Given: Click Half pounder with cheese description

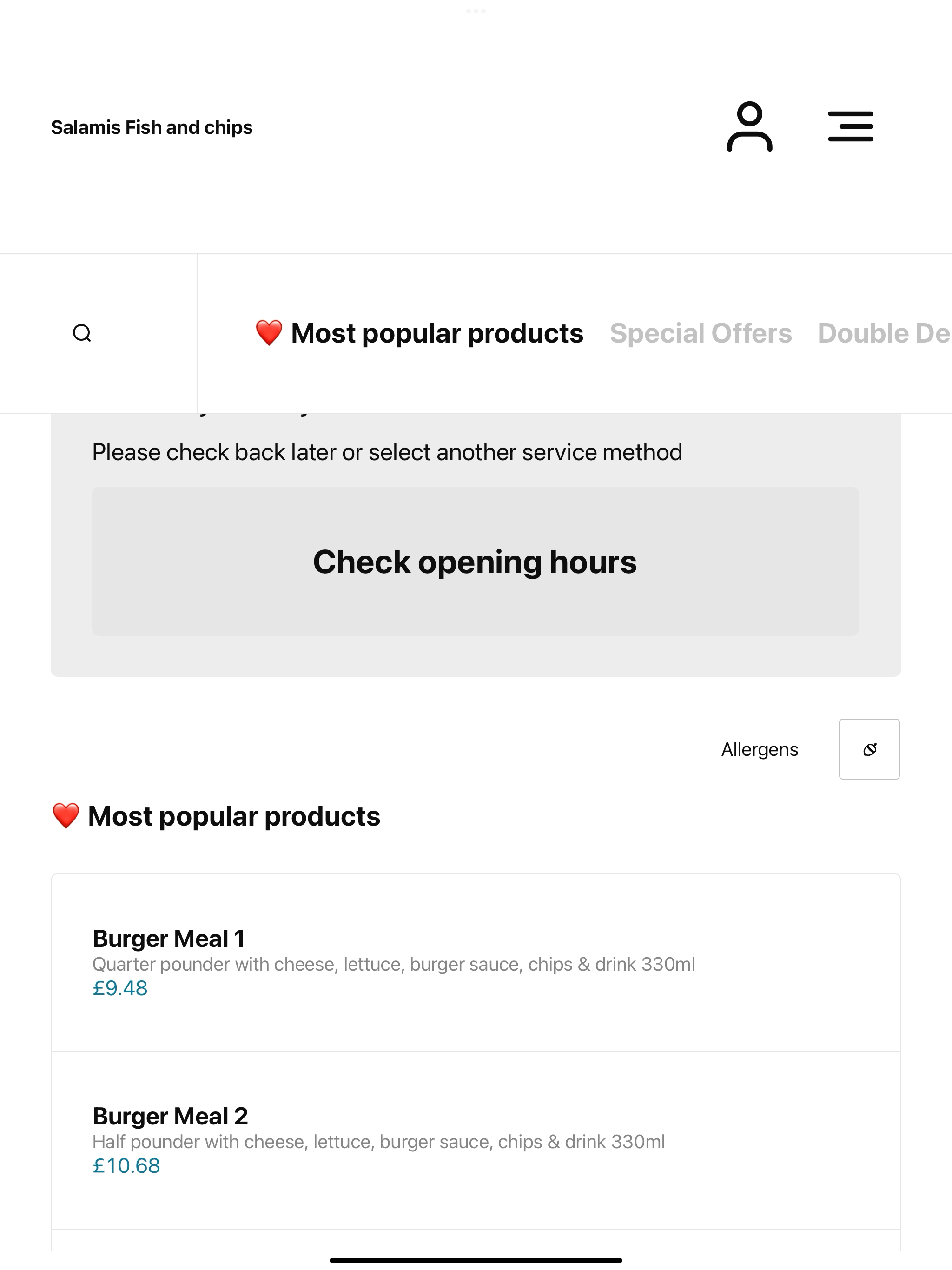Looking at the screenshot, I should click(379, 1141).
